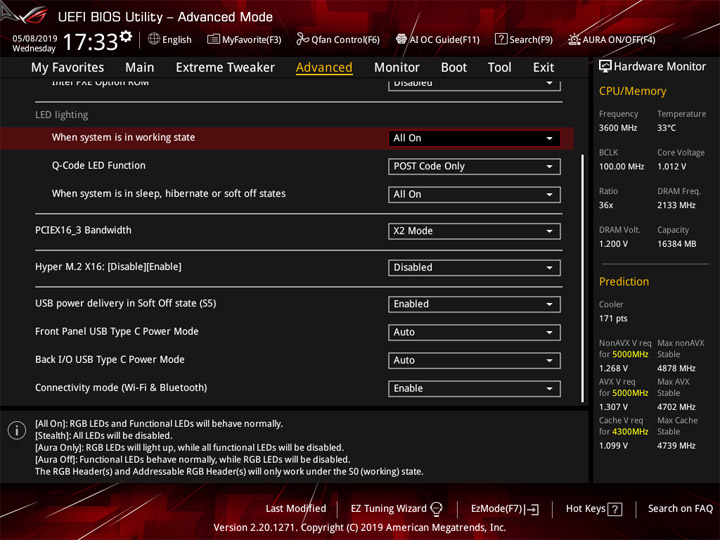This screenshot has width=720, height=540.
Task: Select 'Hyper M.2 X16: [Disable][Enable]' label
Action: pyautogui.click(x=108, y=267)
